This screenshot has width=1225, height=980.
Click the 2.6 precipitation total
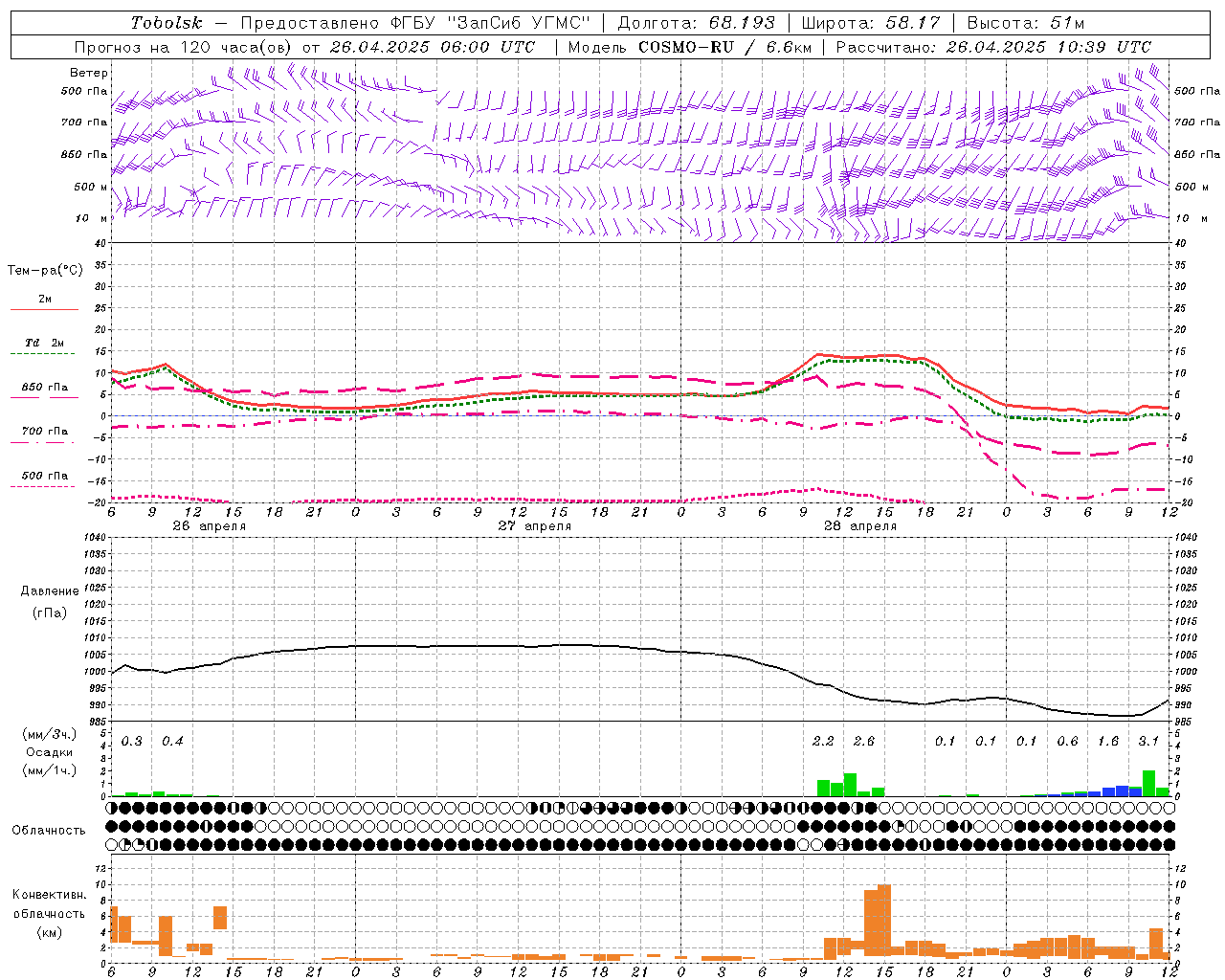[863, 742]
